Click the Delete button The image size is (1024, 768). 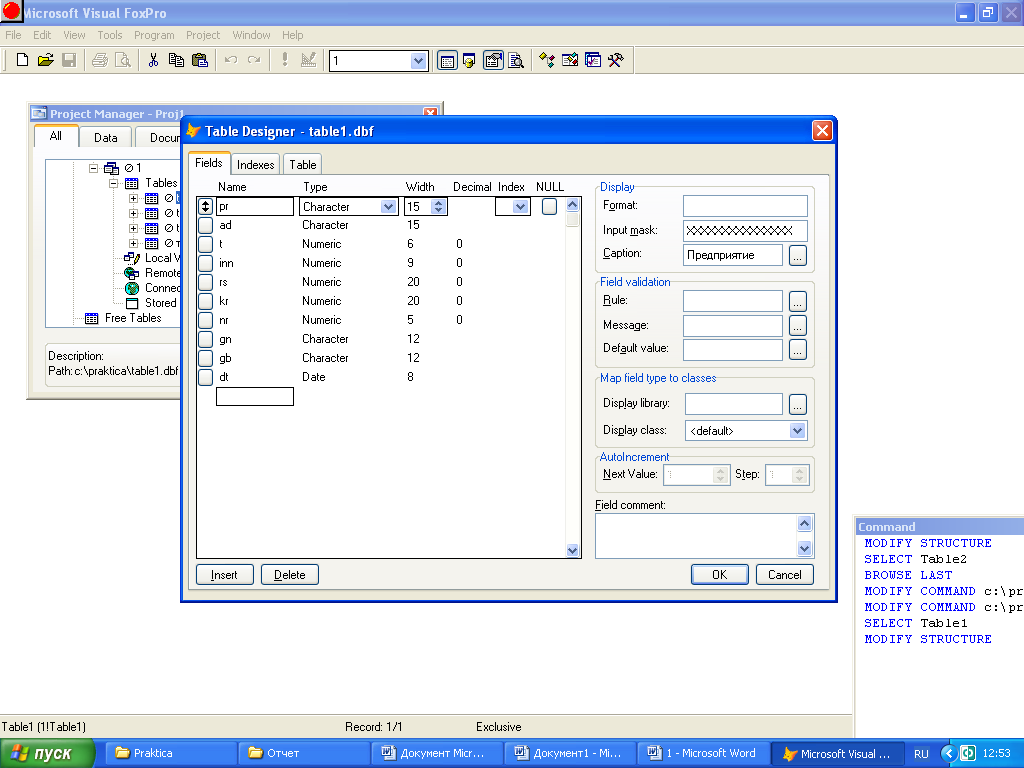290,575
